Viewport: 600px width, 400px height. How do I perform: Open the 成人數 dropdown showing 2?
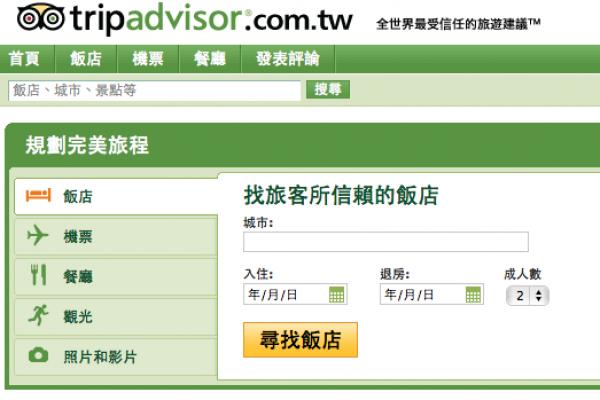[x=528, y=296]
